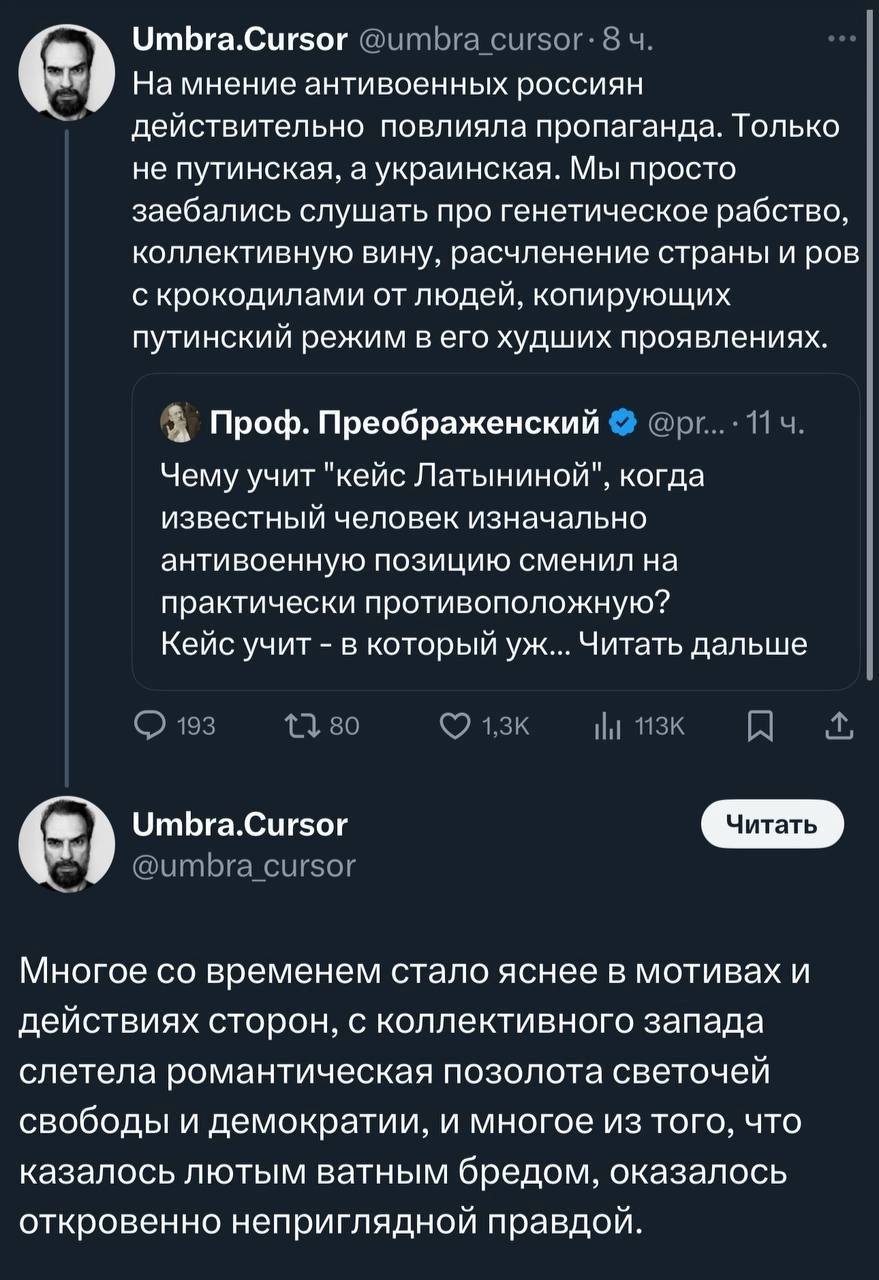
Task: Click the 8 ч. timestamp
Action: point(624,40)
